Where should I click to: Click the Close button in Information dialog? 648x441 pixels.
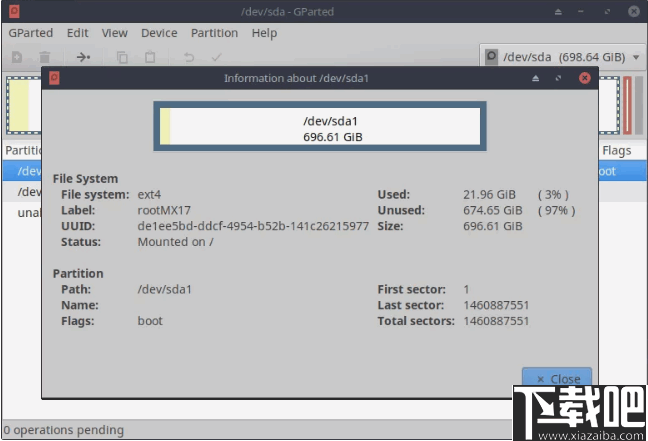point(557,378)
